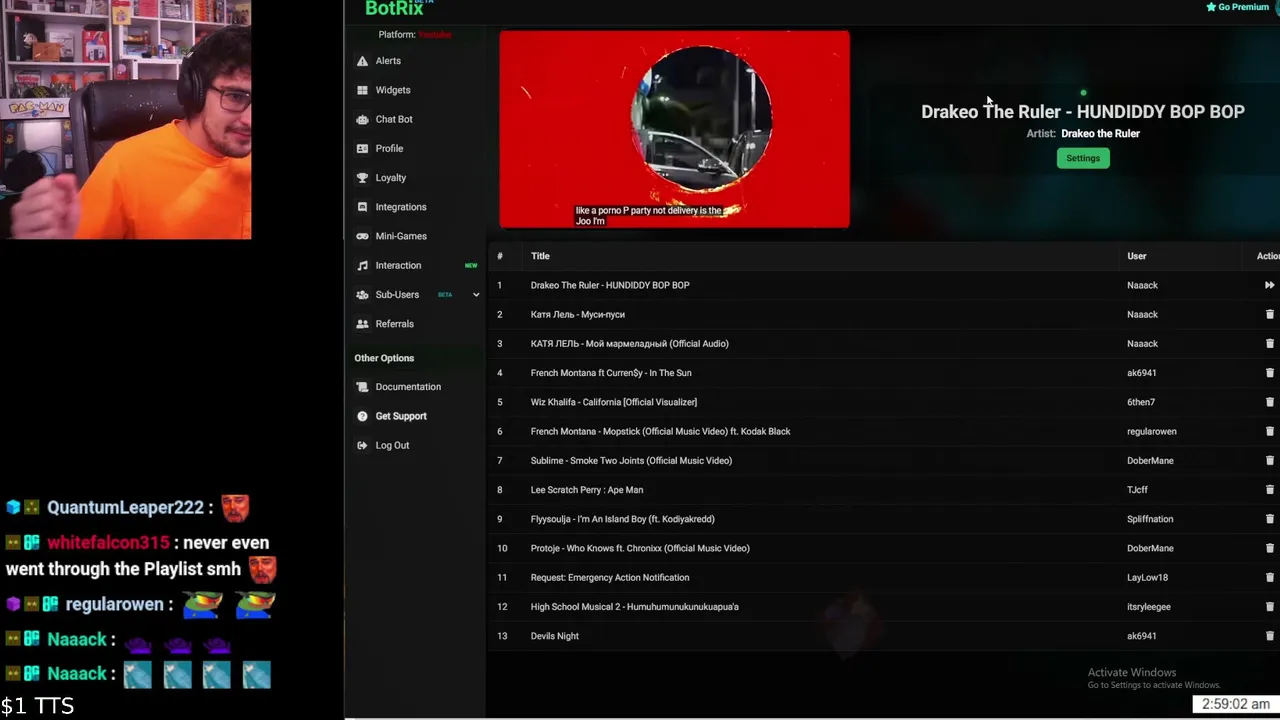This screenshot has width=1280, height=720.
Task: Click the Go Premium link
Action: coord(1238,7)
